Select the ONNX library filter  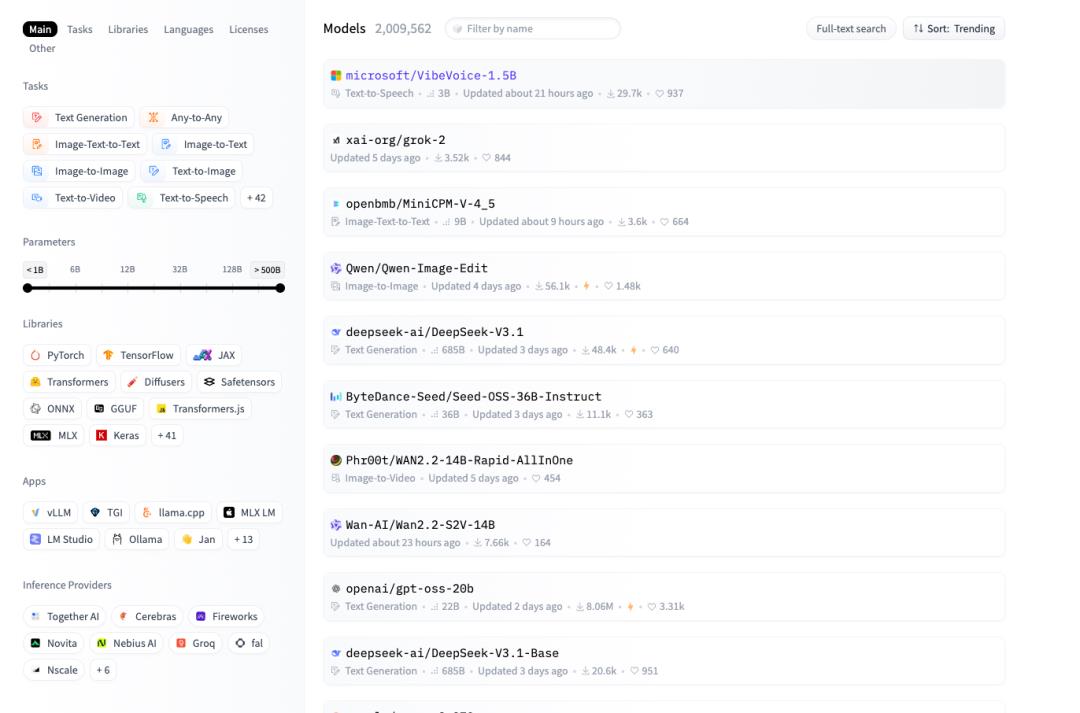pyautogui.click(x=52, y=409)
